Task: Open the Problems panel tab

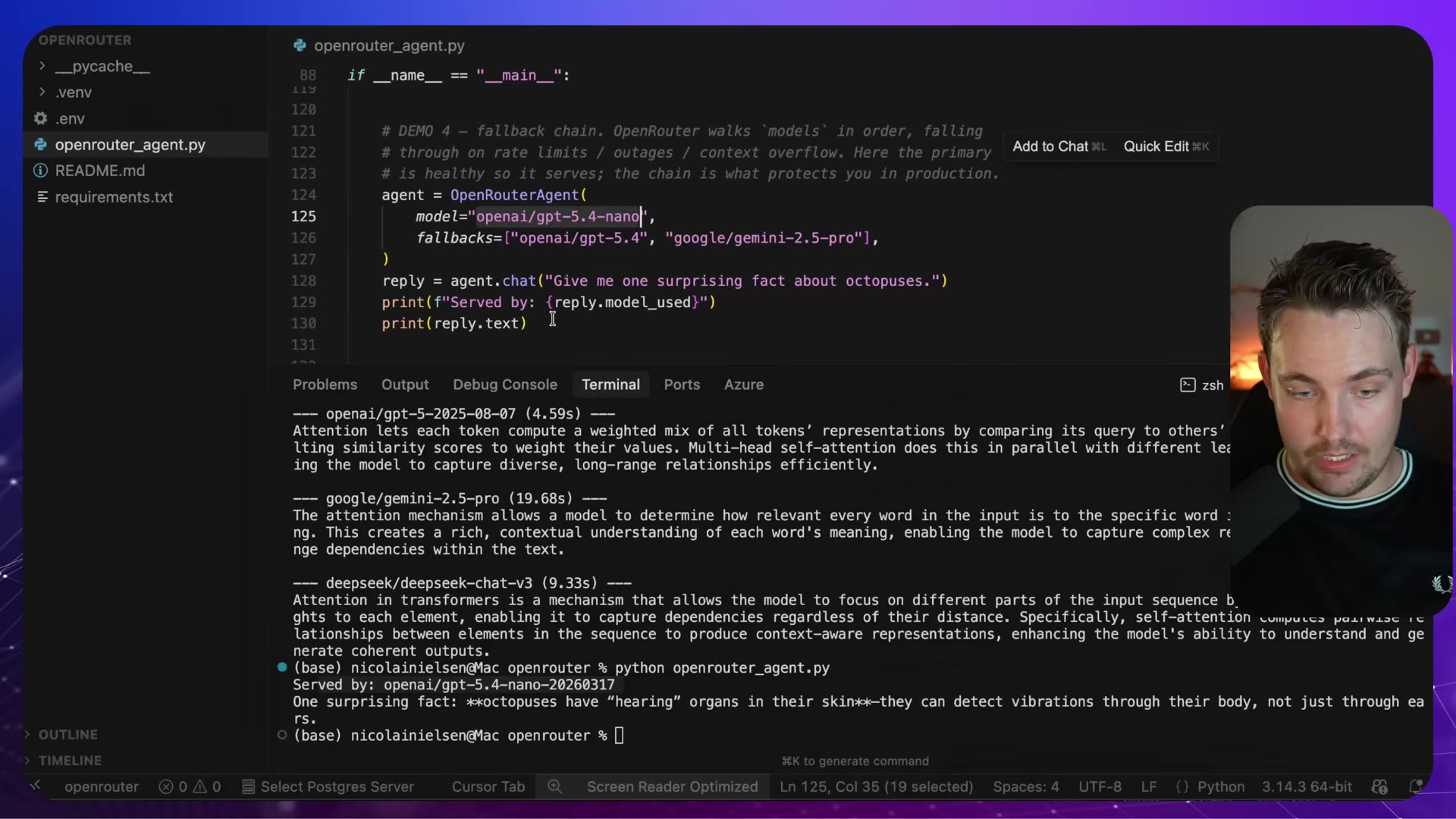Action: tap(325, 384)
